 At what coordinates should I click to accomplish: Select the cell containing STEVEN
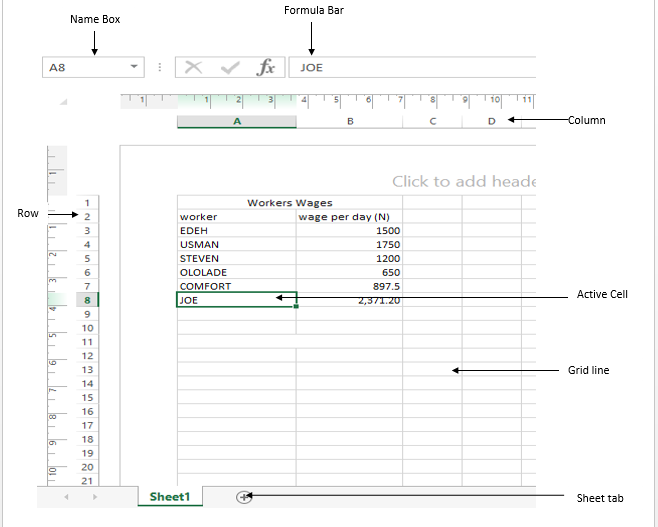[x=237, y=258]
